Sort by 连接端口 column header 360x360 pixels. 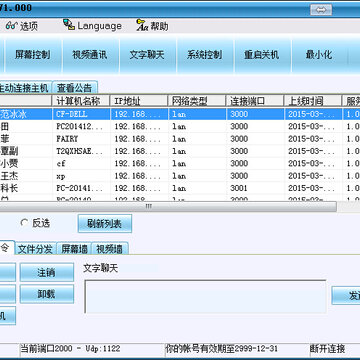(255, 101)
